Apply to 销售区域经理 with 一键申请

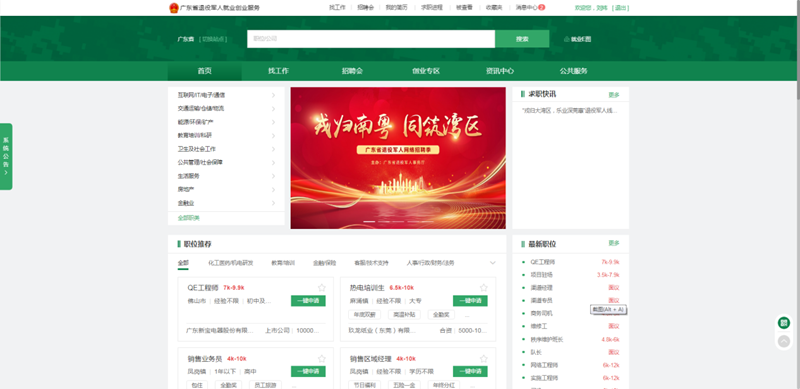(x=470, y=372)
